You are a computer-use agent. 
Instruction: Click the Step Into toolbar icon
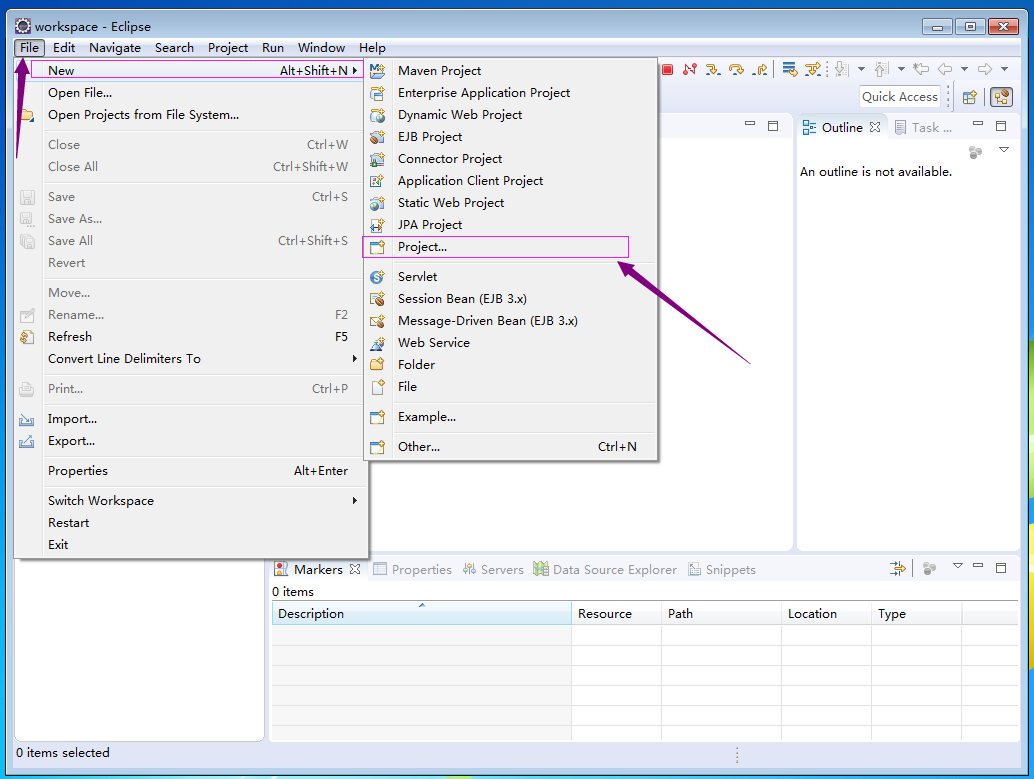click(713, 69)
